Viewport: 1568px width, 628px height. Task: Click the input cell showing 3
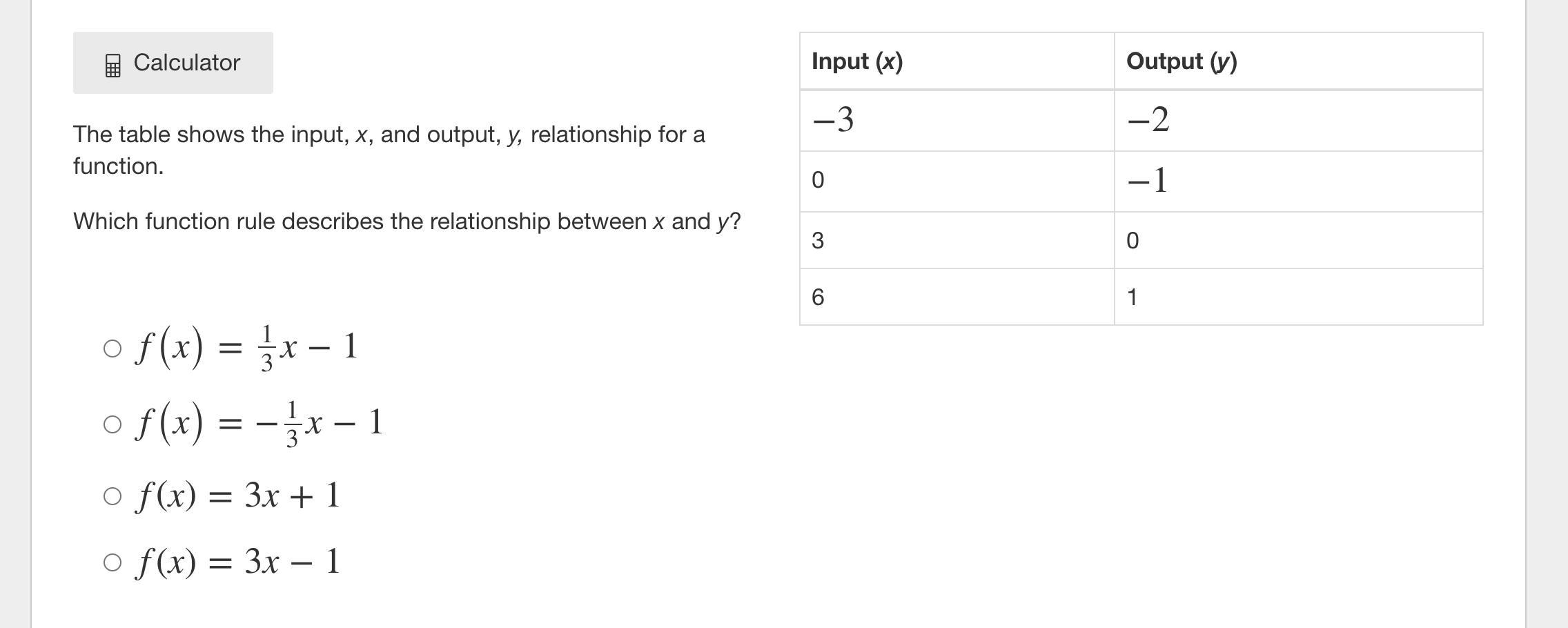957,240
